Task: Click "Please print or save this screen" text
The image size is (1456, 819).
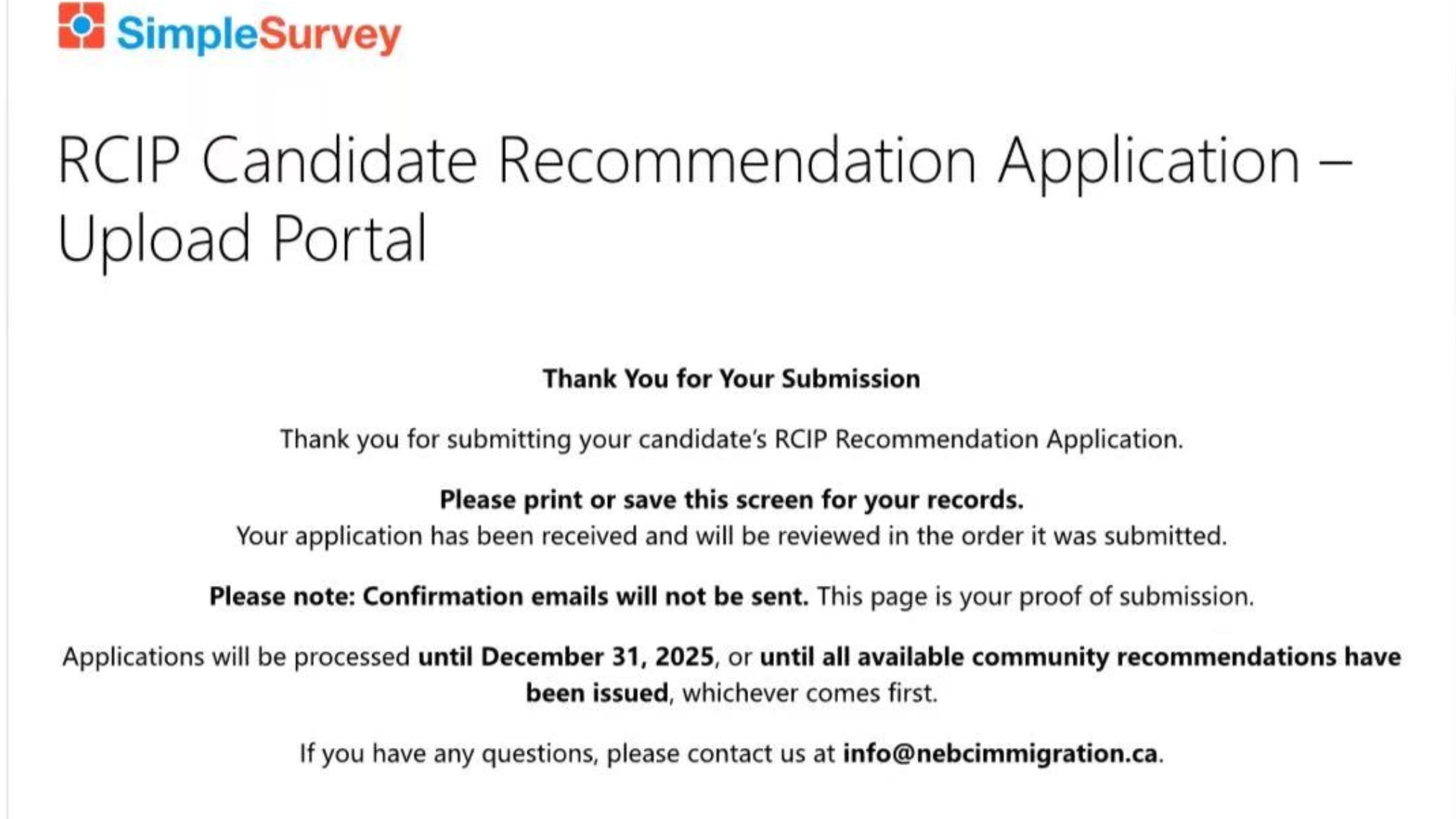Action: pos(731,500)
